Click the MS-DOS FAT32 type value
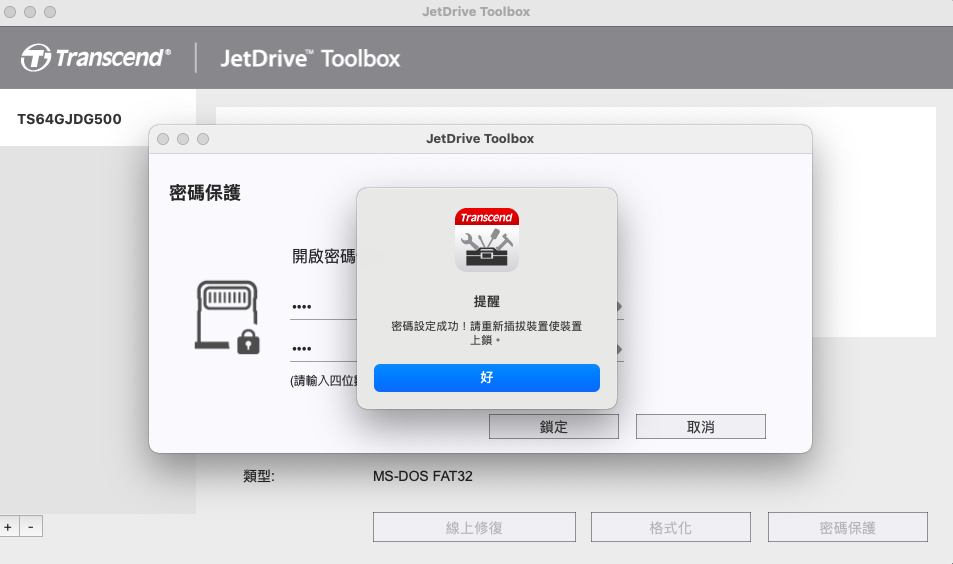Viewport: 953px width, 564px height. tap(422, 476)
